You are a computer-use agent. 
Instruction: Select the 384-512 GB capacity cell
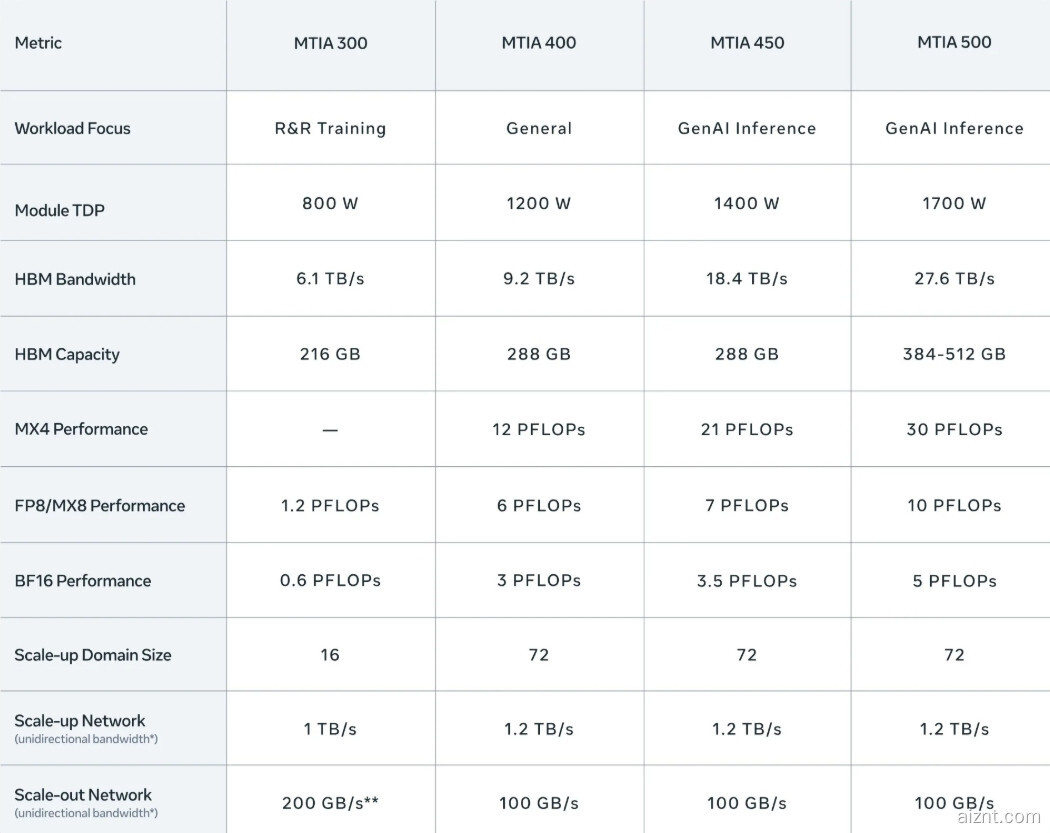click(x=954, y=354)
